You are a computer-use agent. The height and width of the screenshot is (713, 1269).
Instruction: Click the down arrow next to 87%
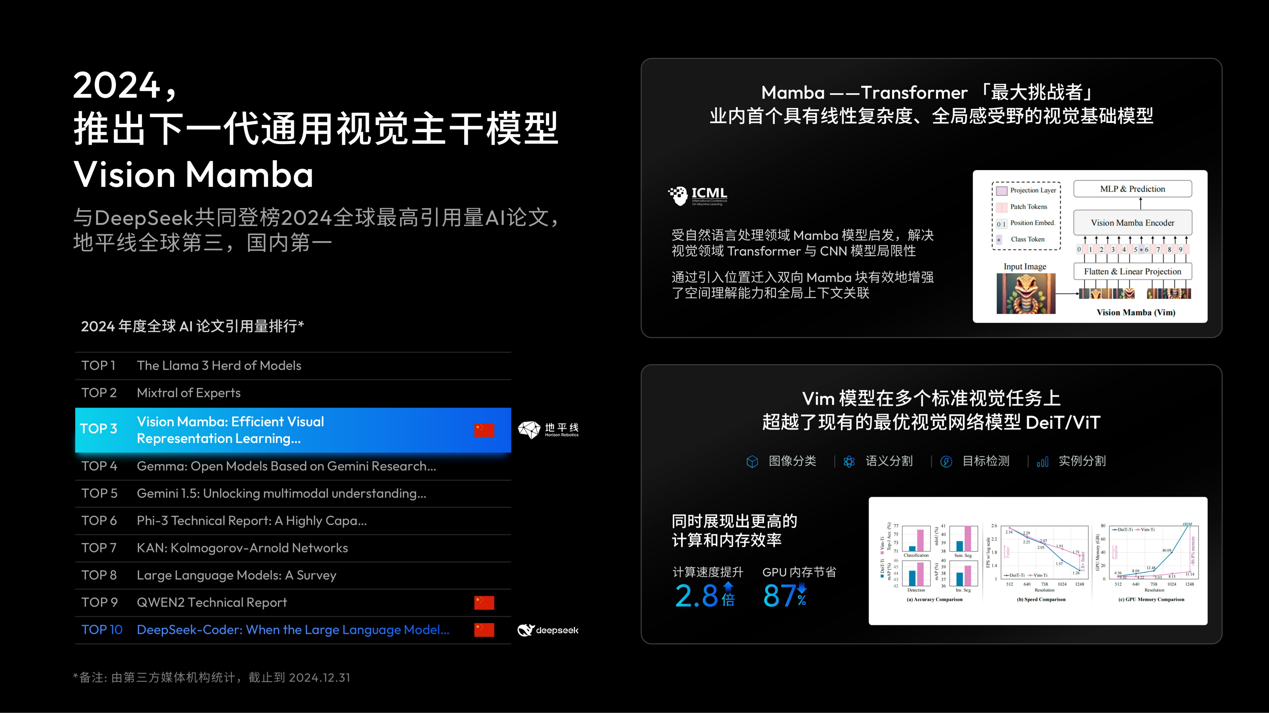(801, 590)
